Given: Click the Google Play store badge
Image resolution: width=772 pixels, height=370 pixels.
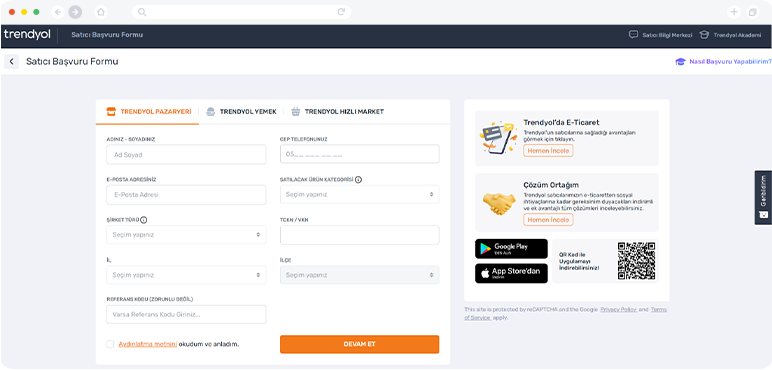Looking at the screenshot, I should tap(511, 248).
